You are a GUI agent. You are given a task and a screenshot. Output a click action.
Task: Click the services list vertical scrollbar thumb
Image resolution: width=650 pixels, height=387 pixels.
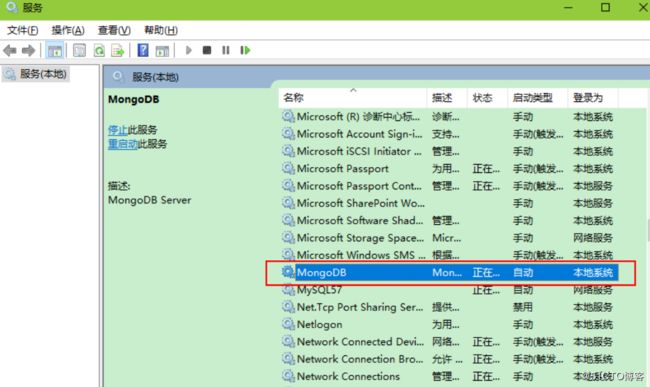648,230
